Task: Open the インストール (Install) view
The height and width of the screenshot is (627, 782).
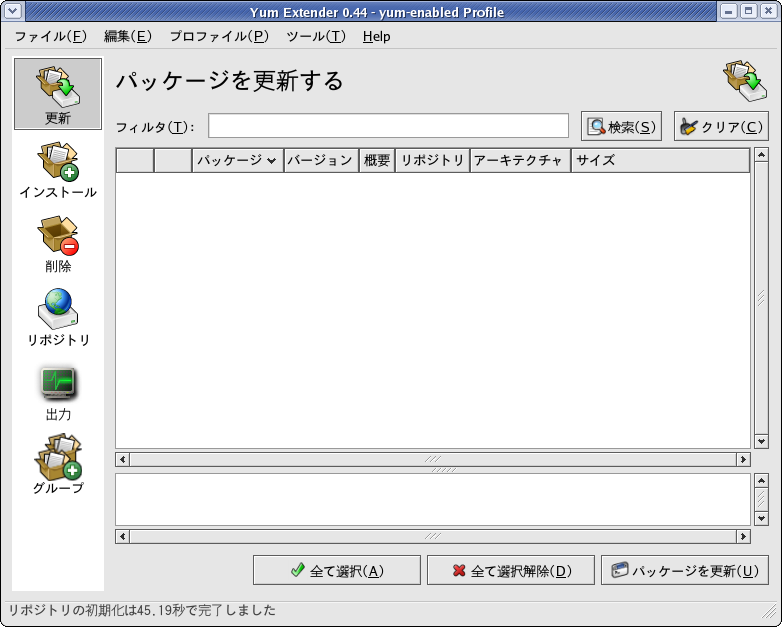Action: (58, 170)
